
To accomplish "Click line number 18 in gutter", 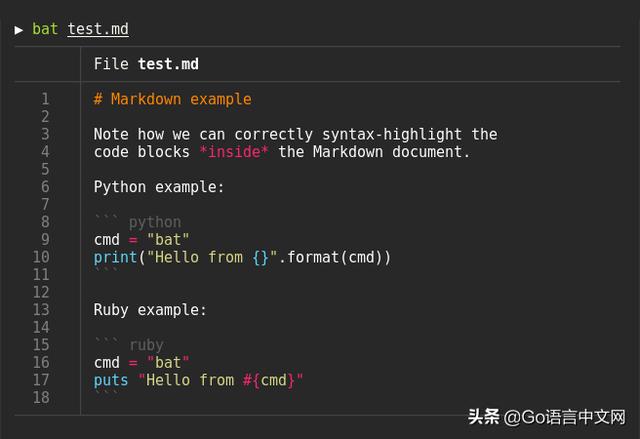I will click(41, 397).
